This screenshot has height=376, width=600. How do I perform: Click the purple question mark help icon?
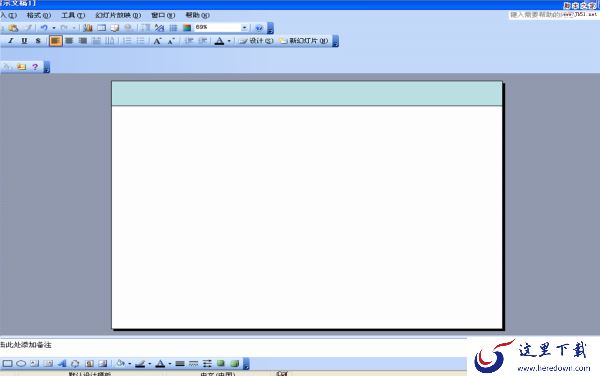[35, 67]
